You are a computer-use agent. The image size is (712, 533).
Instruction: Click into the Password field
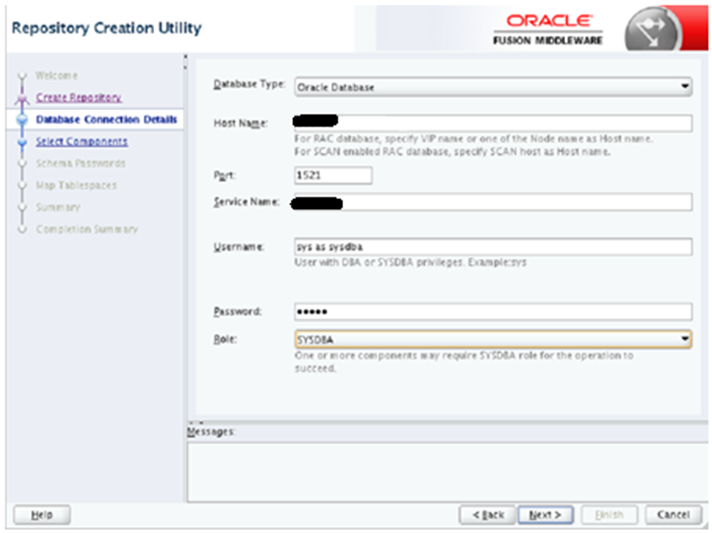493,311
